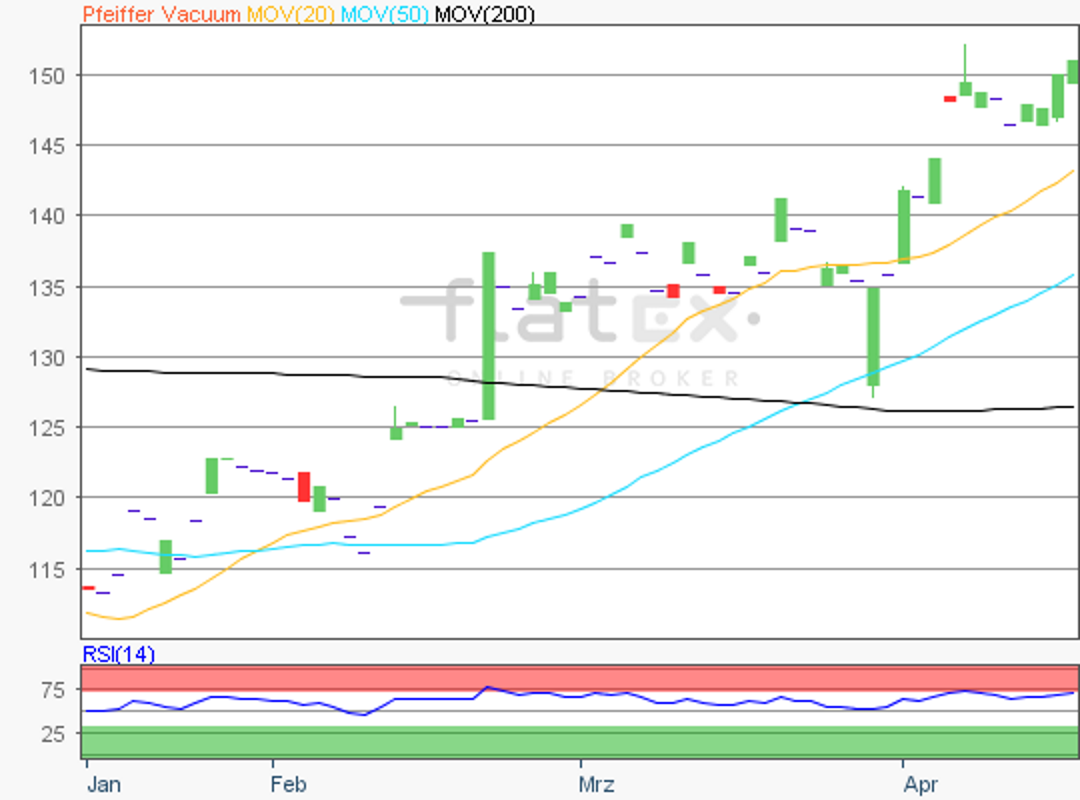1080x800 pixels.
Task: Click the Mrz month marker on the x-axis
Action: 598,784
